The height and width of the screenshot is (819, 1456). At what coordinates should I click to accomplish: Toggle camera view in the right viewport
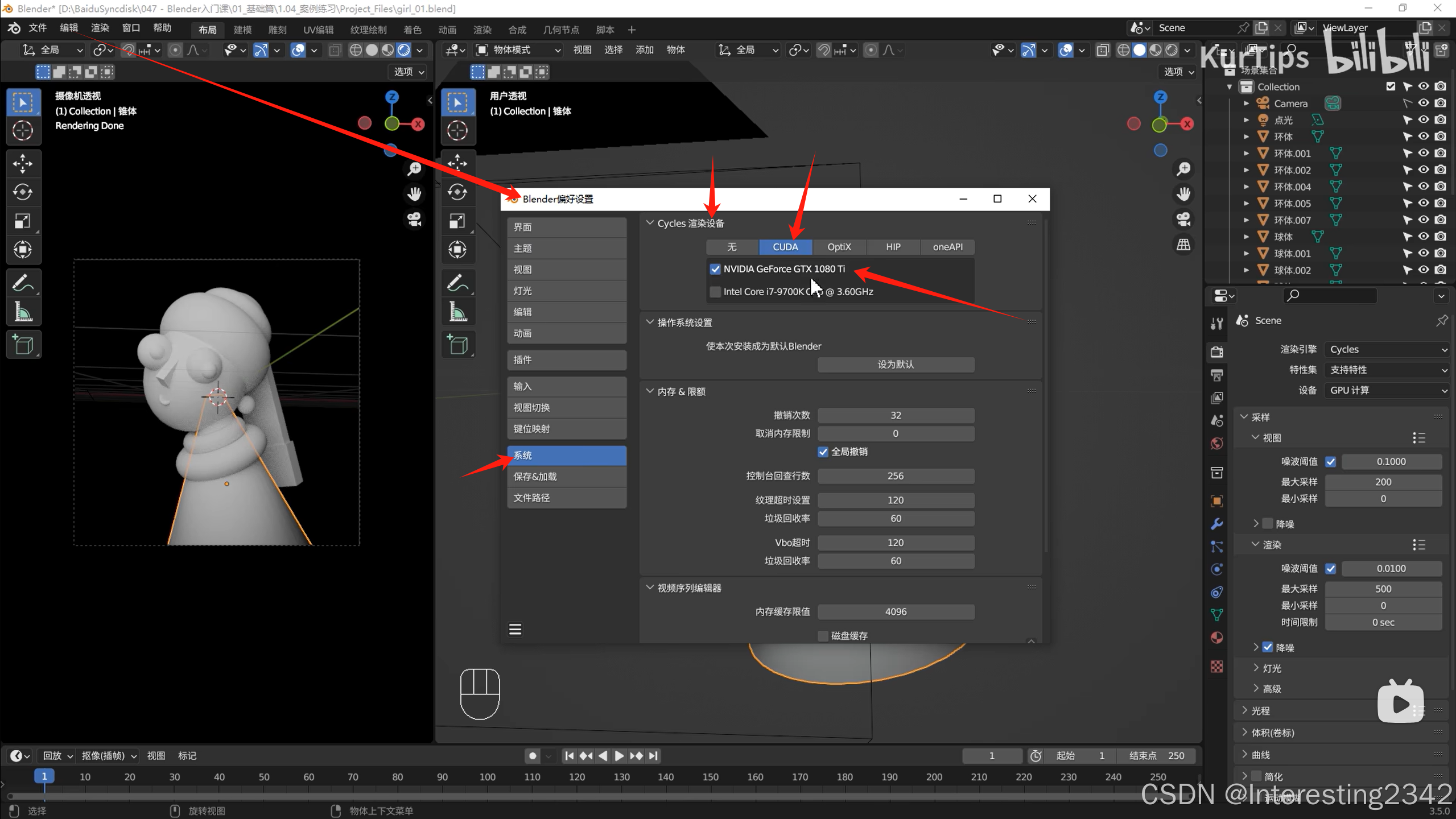point(1183,220)
